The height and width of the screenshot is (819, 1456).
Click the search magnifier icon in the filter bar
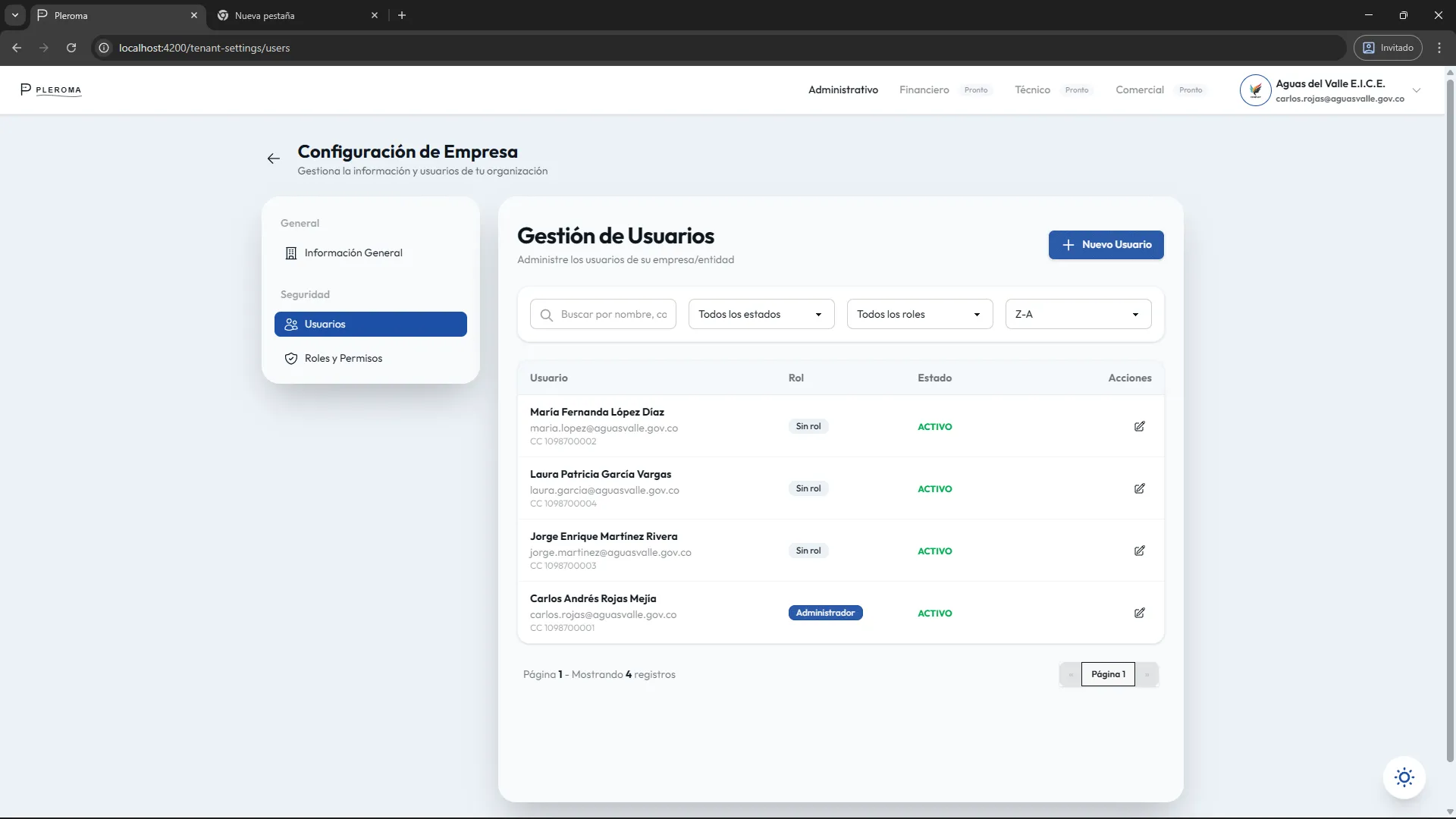(x=548, y=314)
